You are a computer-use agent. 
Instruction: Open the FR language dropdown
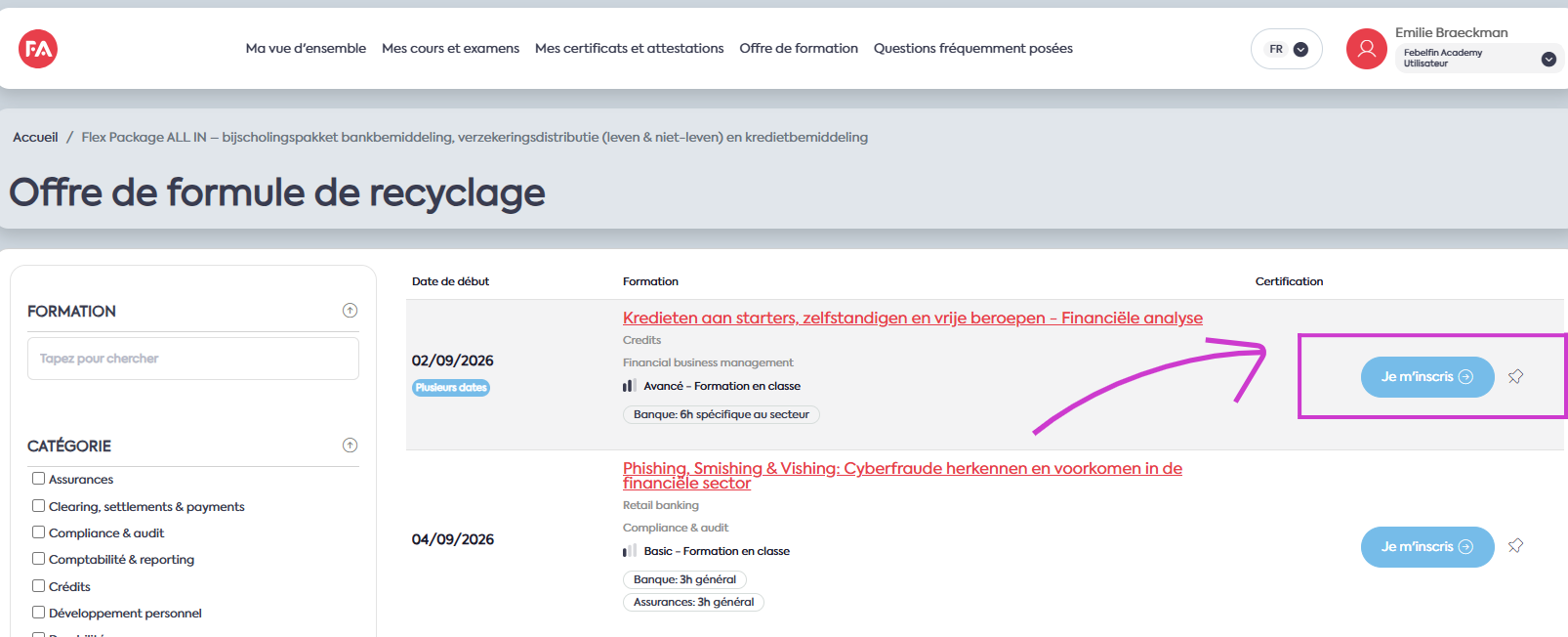(1287, 49)
